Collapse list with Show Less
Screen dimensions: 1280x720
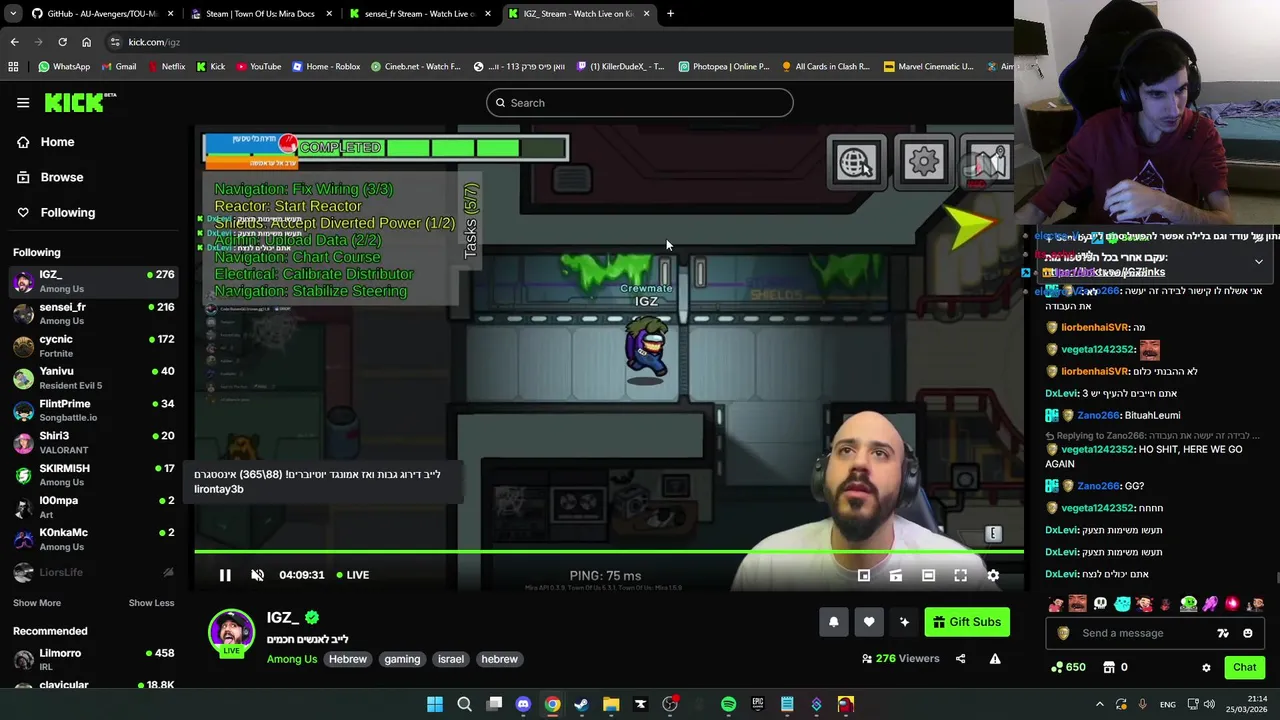(x=151, y=603)
